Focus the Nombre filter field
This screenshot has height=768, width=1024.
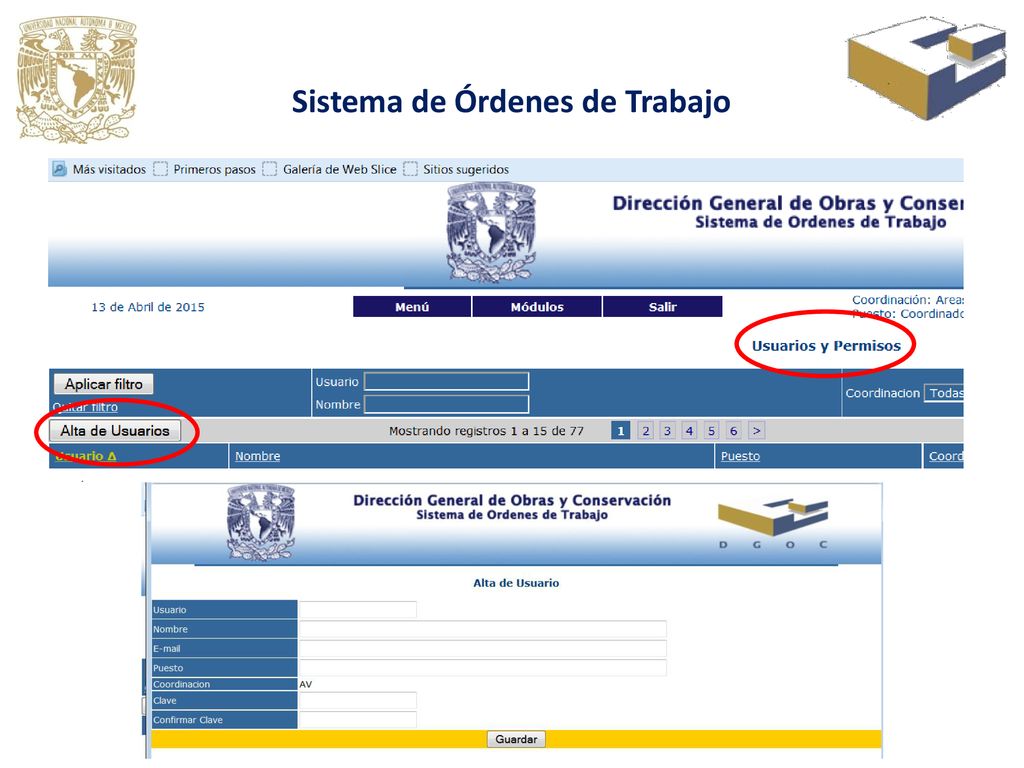(447, 405)
